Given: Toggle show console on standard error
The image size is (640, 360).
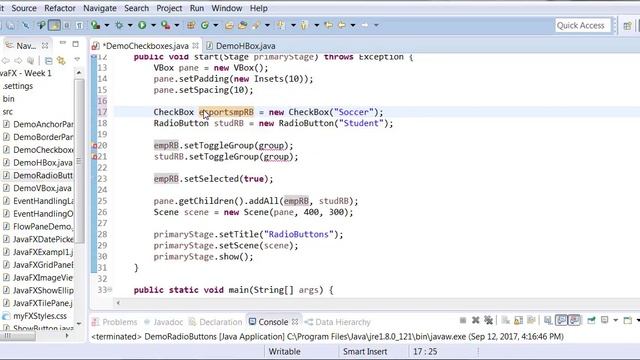Looking at the screenshot, I should tap(574, 320).
